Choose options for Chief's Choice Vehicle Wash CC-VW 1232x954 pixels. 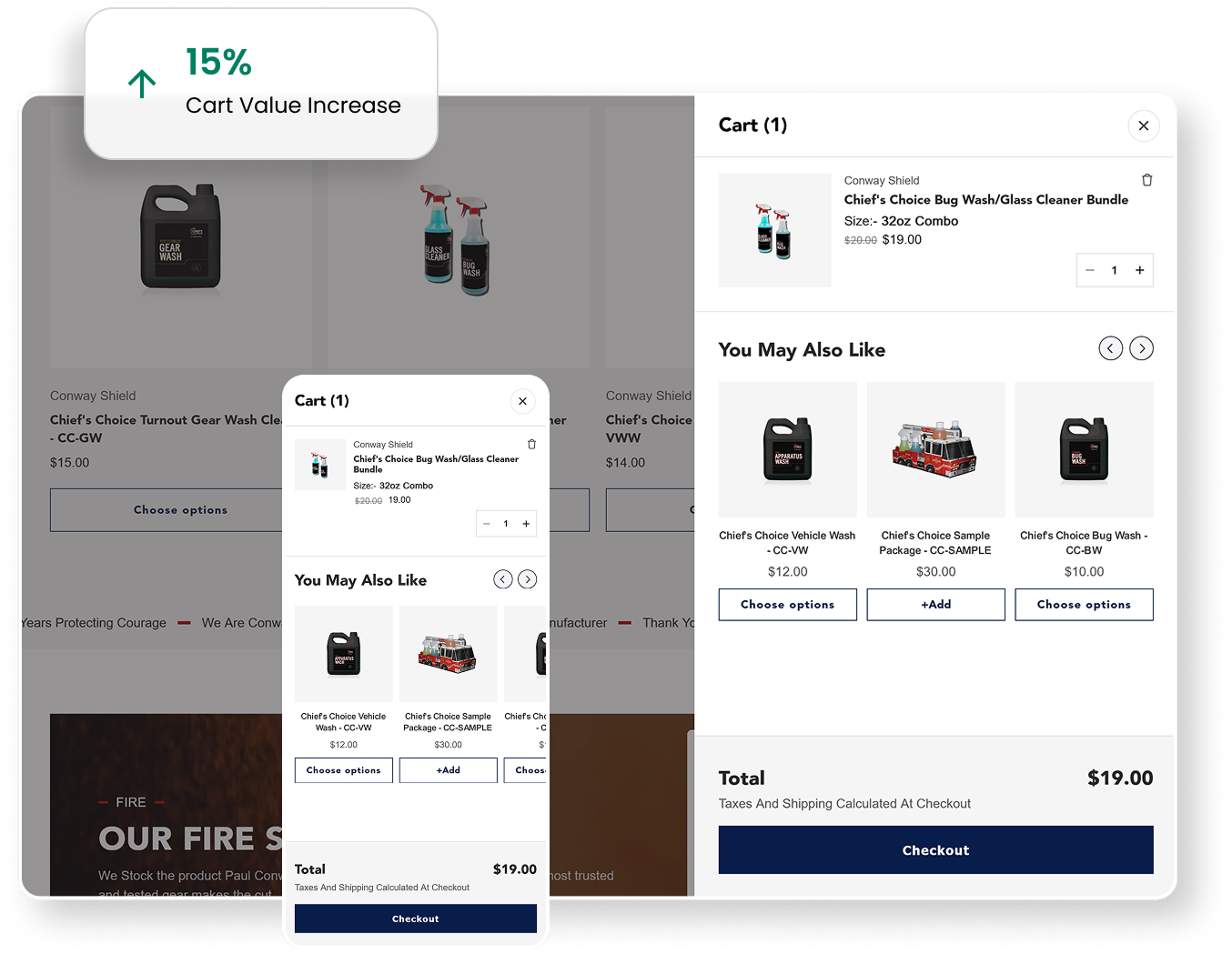pos(787,605)
